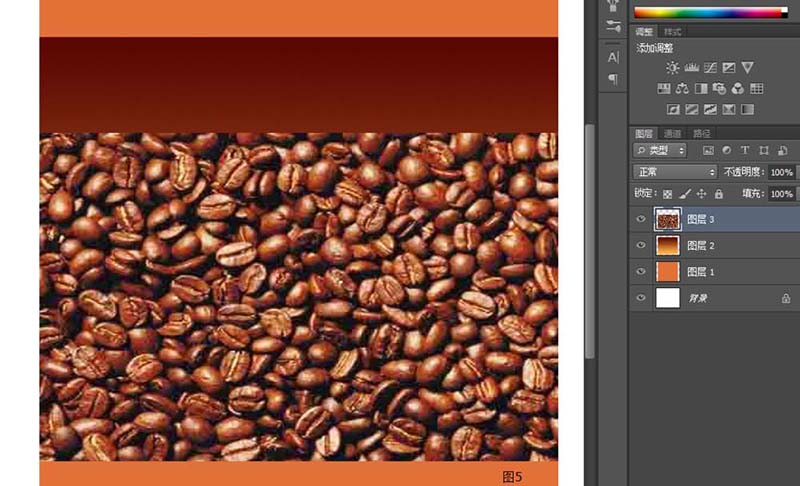Open the 类型 layer filter dropdown

tap(660, 150)
